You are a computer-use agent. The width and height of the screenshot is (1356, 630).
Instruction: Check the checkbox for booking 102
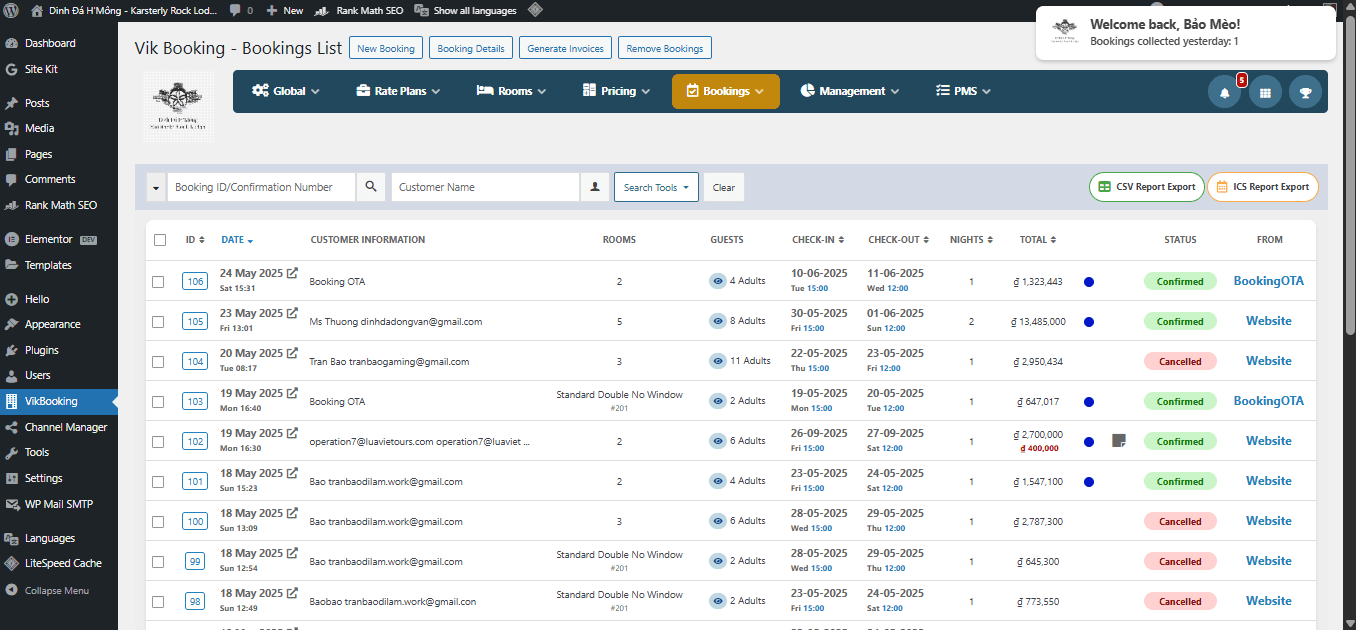(x=158, y=442)
